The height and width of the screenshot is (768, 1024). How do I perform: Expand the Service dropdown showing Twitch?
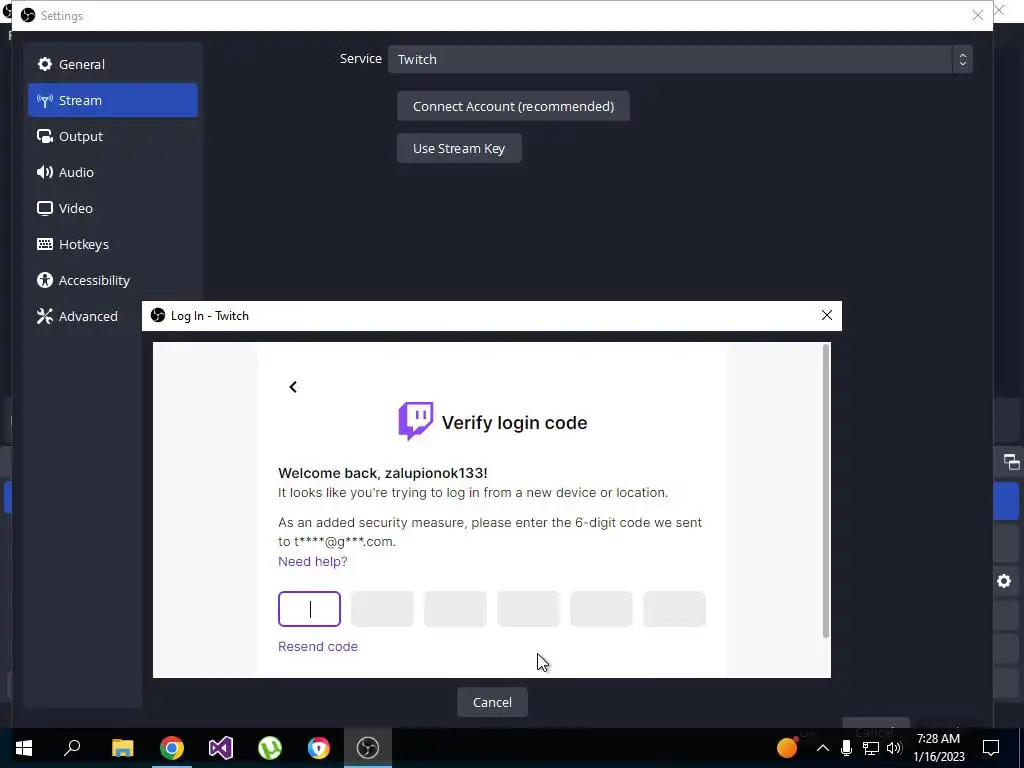pos(680,59)
